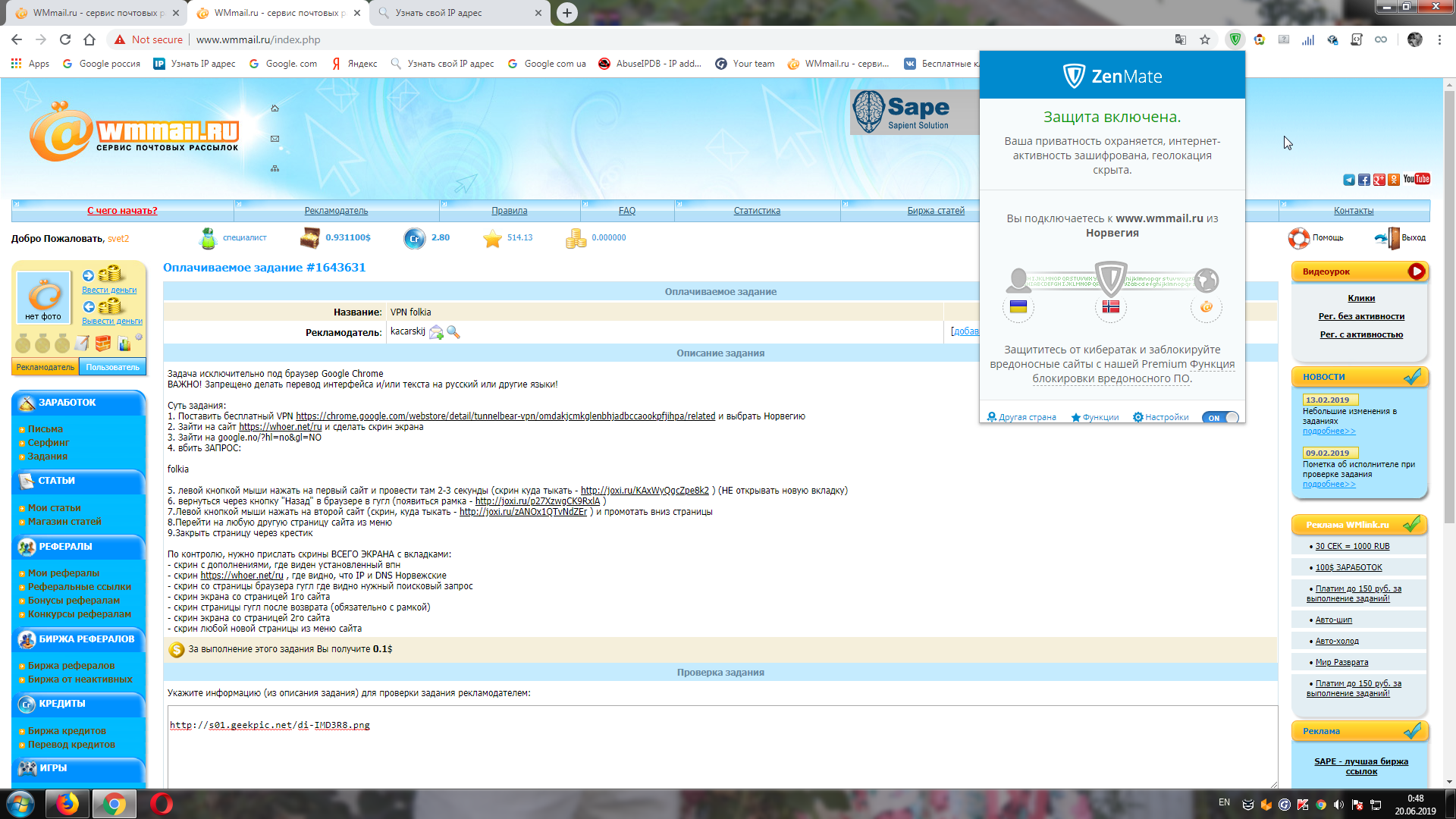Open the tunnelbear-vpn Chrome webstore link
Screen dimensions: 1456x819
(505, 416)
